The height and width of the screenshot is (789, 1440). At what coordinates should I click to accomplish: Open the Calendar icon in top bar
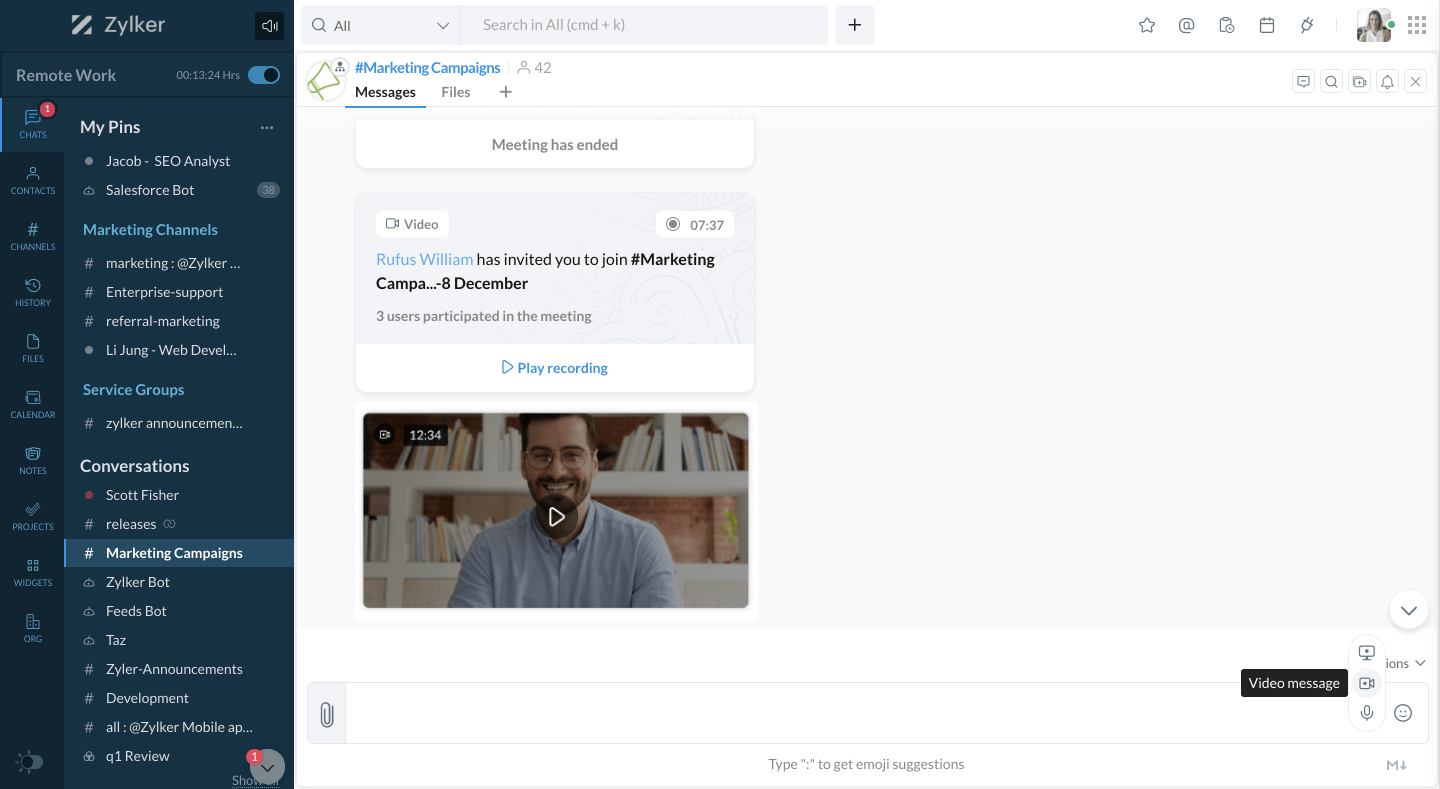tap(1267, 25)
